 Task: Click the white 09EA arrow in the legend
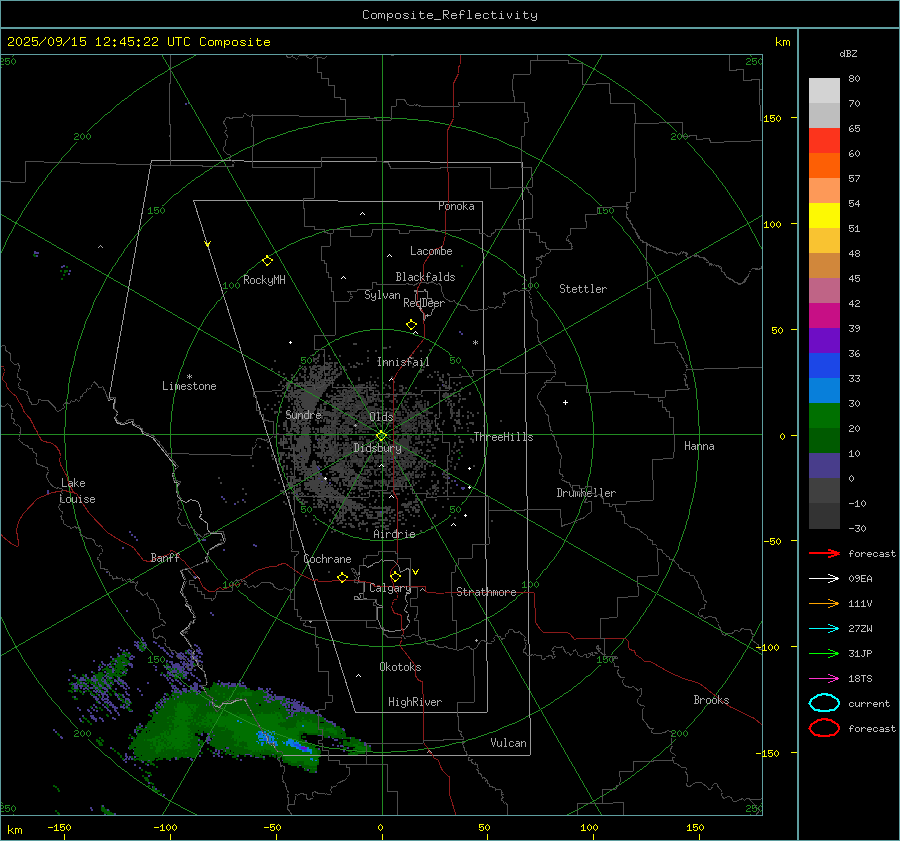(x=824, y=579)
